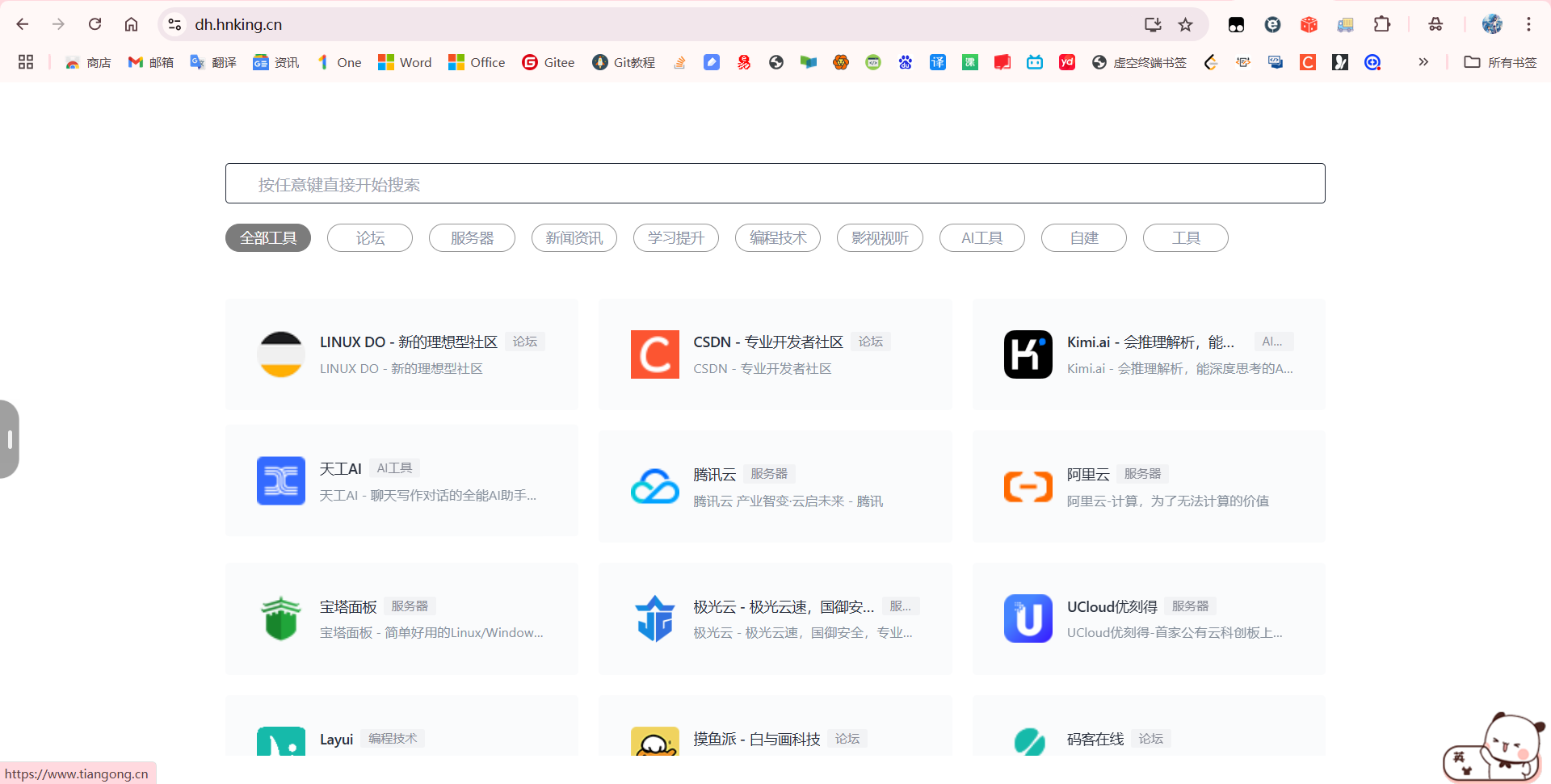Open the apps grid in bookmarks bar

[x=26, y=62]
